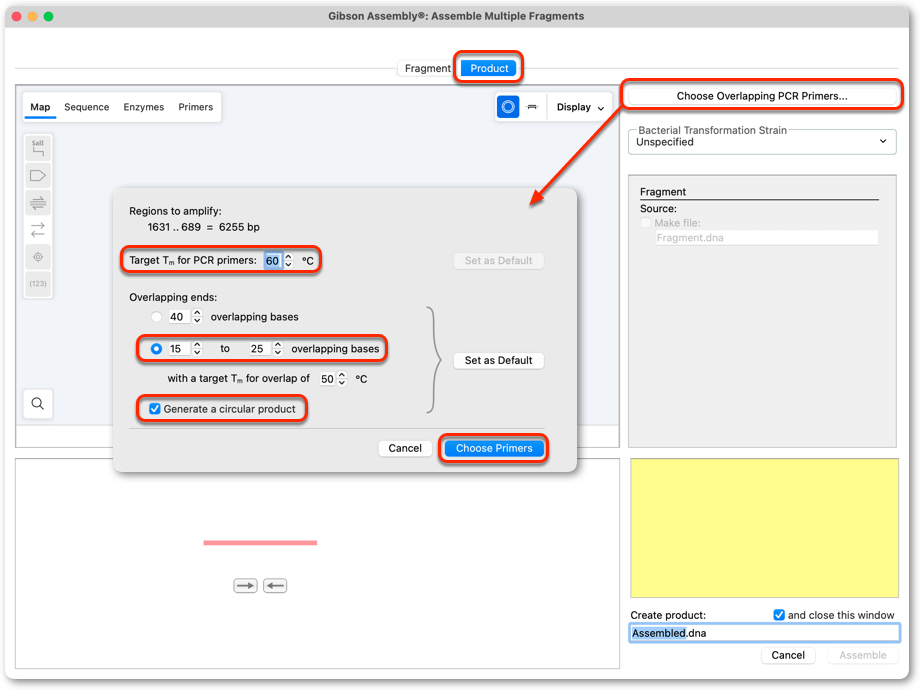The image size is (920, 690).
Task: Select 15 to 25 overlapping bases radio
Action: (x=156, y=349)
